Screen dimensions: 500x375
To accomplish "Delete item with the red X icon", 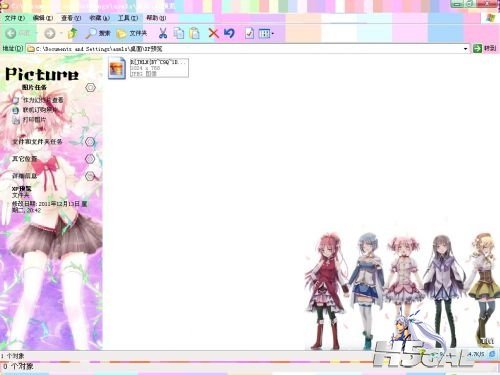I will click(213, 33).
